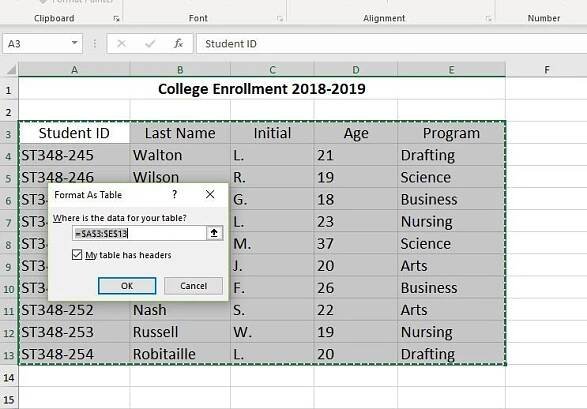Click the Drafting cell in row 4
587x409 pixels.
tap(451, 155)
